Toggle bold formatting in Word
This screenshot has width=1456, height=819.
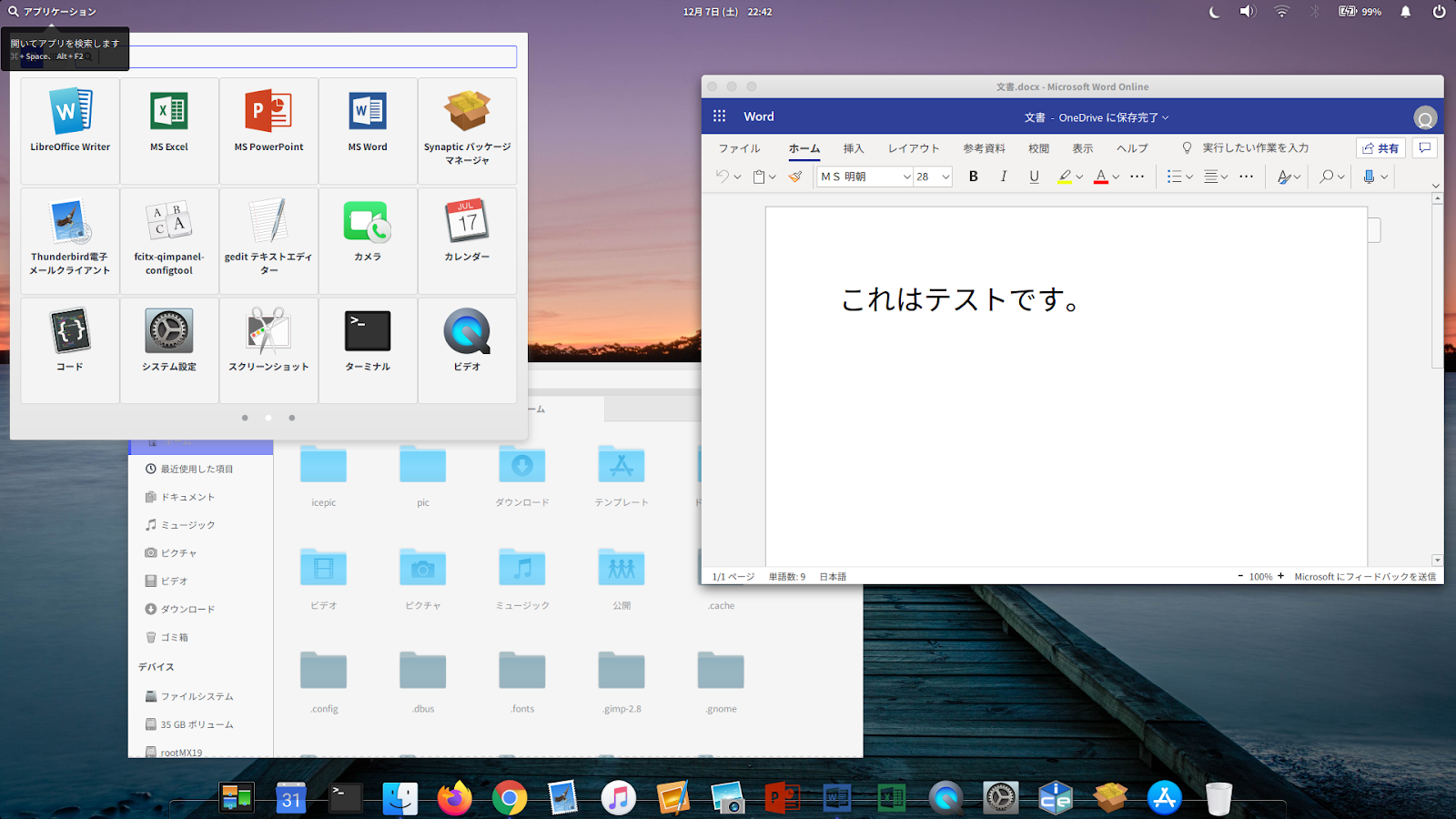coord(974,177)
